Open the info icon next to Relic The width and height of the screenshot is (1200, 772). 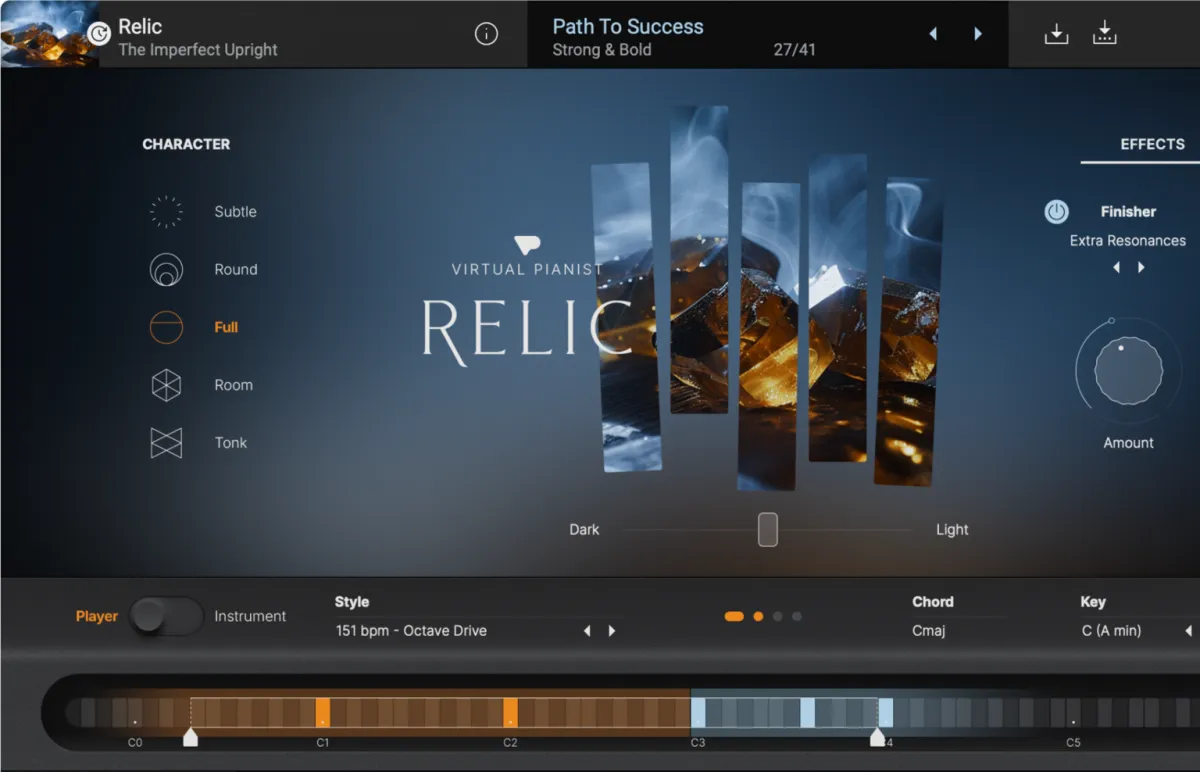click(486, 34)
